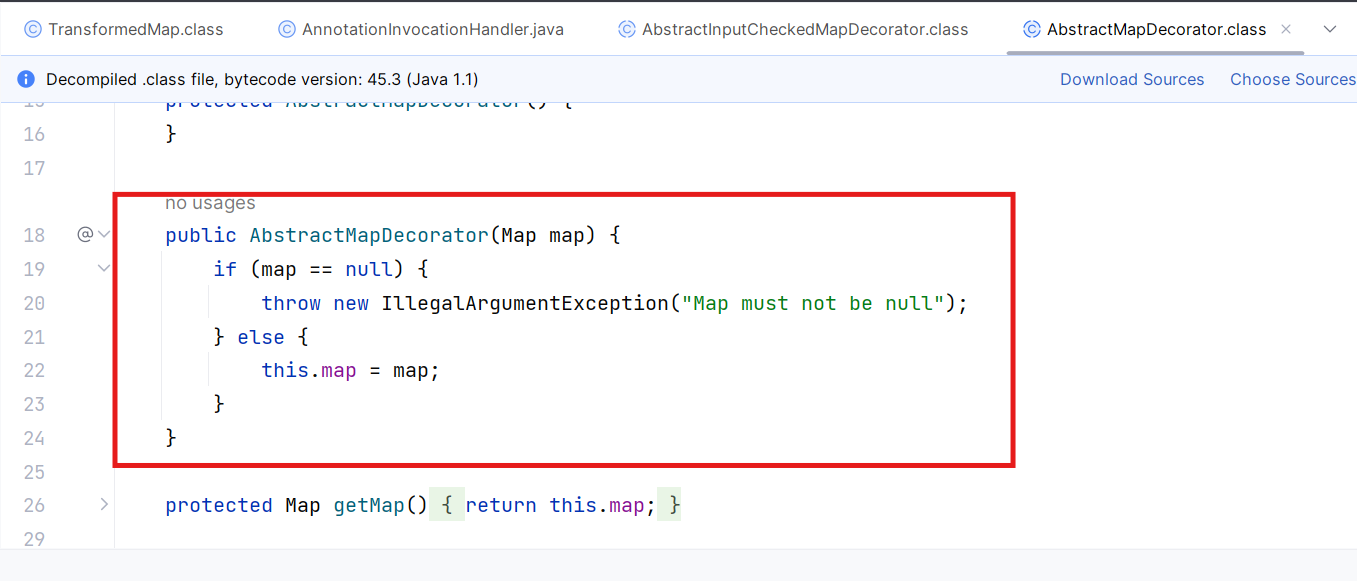The height and width of the screenshot is (581, 1357).
Task: Open the hidden tabs dropdown chevron
Action: [1330, 29]
